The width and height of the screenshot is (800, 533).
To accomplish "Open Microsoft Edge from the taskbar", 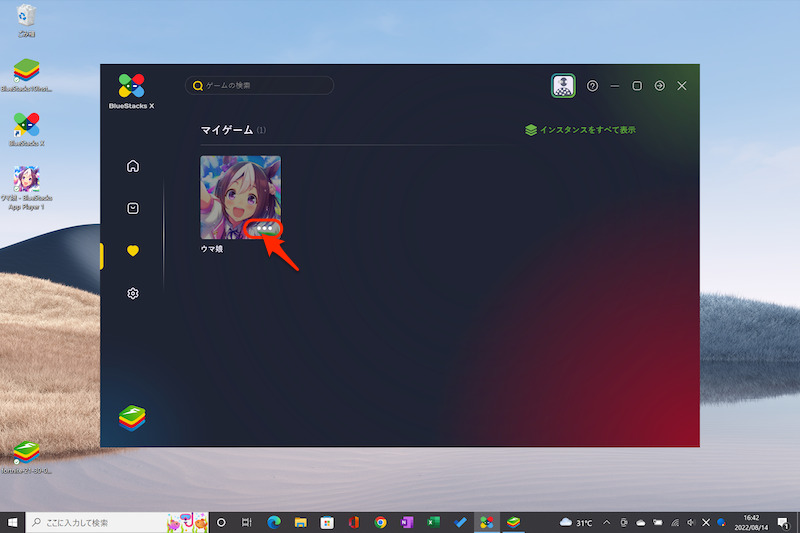I will (x=273, y=522).
